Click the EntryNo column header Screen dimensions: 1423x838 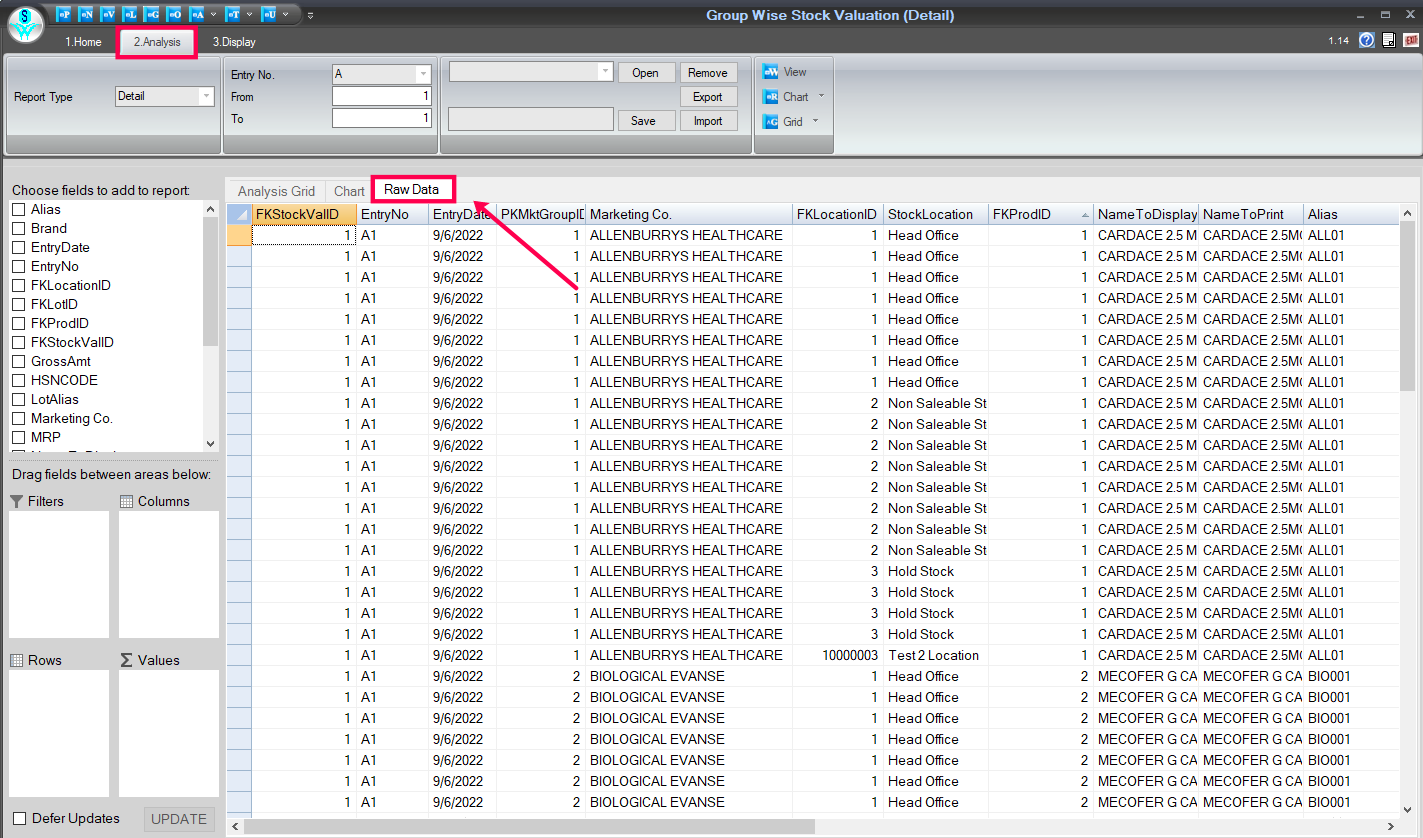(x=392, y=214)
